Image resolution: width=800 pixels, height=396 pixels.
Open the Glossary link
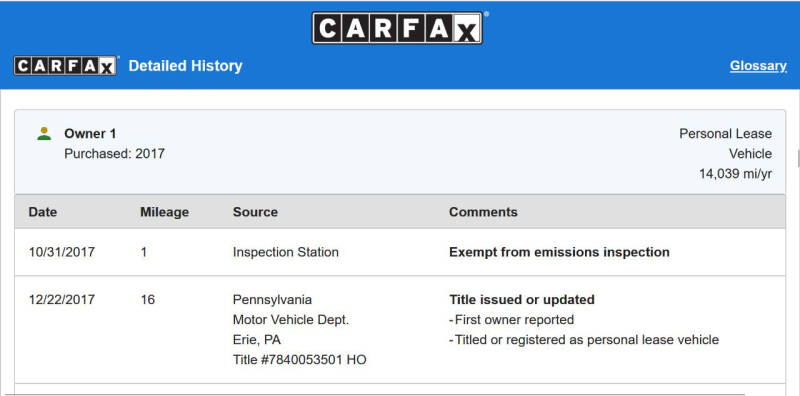[758, 66]
